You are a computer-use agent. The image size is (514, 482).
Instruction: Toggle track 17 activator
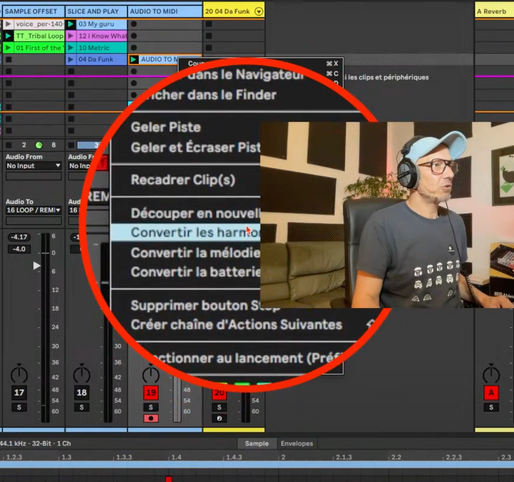19,393
